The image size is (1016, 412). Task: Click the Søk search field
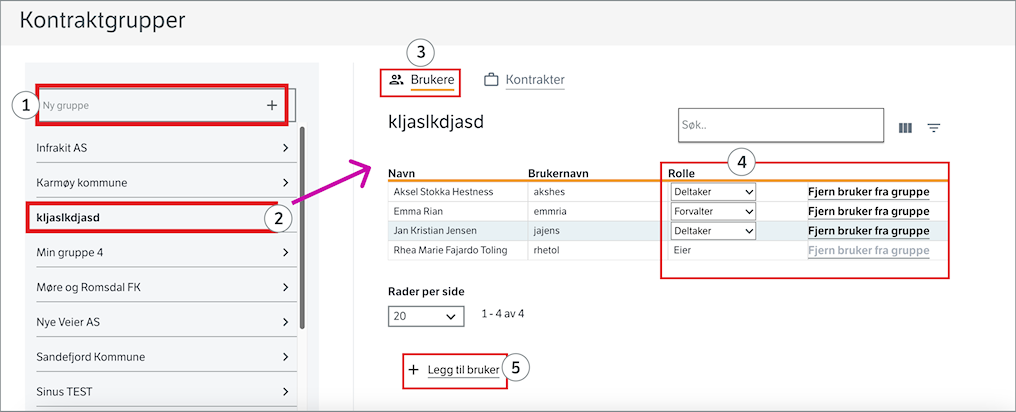[x=780, y=126]
